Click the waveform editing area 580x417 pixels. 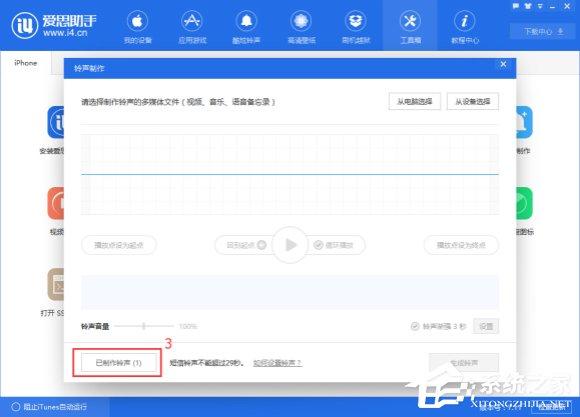tap(290, 174)
